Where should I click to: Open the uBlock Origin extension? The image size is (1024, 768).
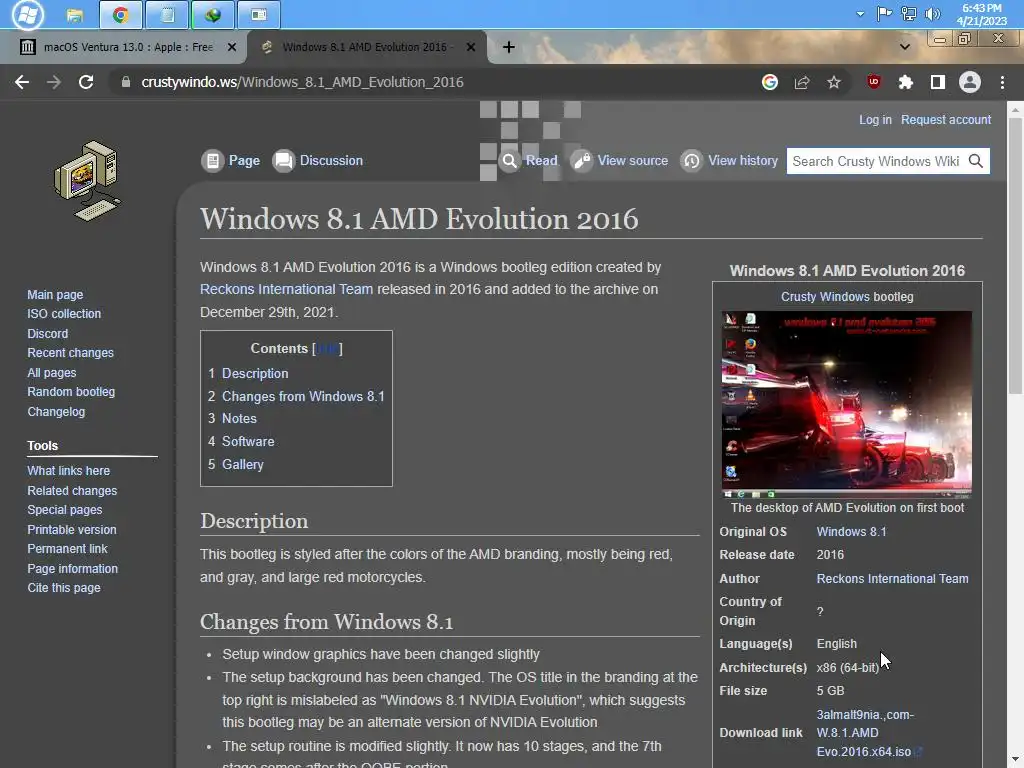click(x=874, y=82)
